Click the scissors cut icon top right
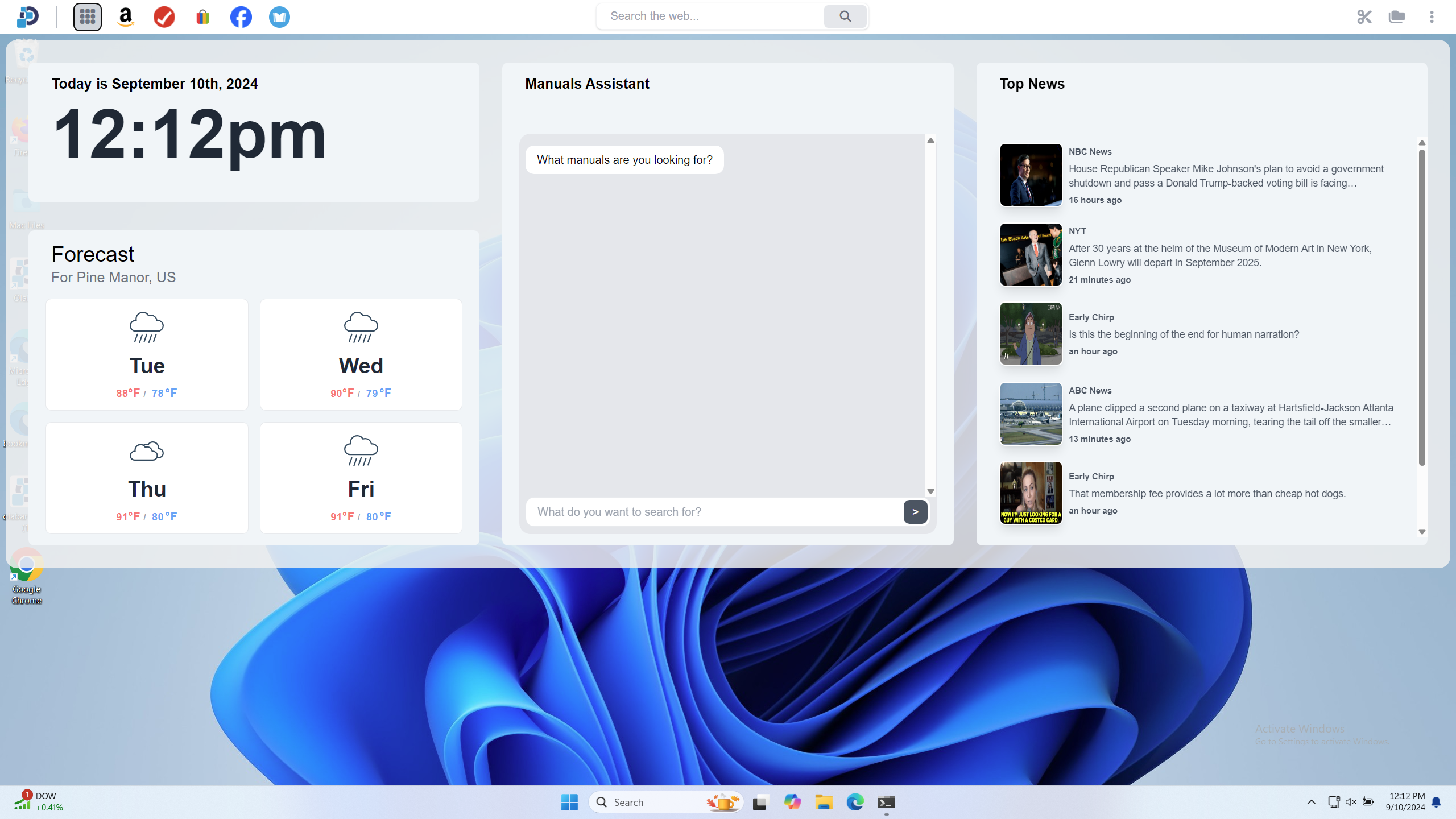This screenshot has width=1456, height=819. click(1363, 17)
